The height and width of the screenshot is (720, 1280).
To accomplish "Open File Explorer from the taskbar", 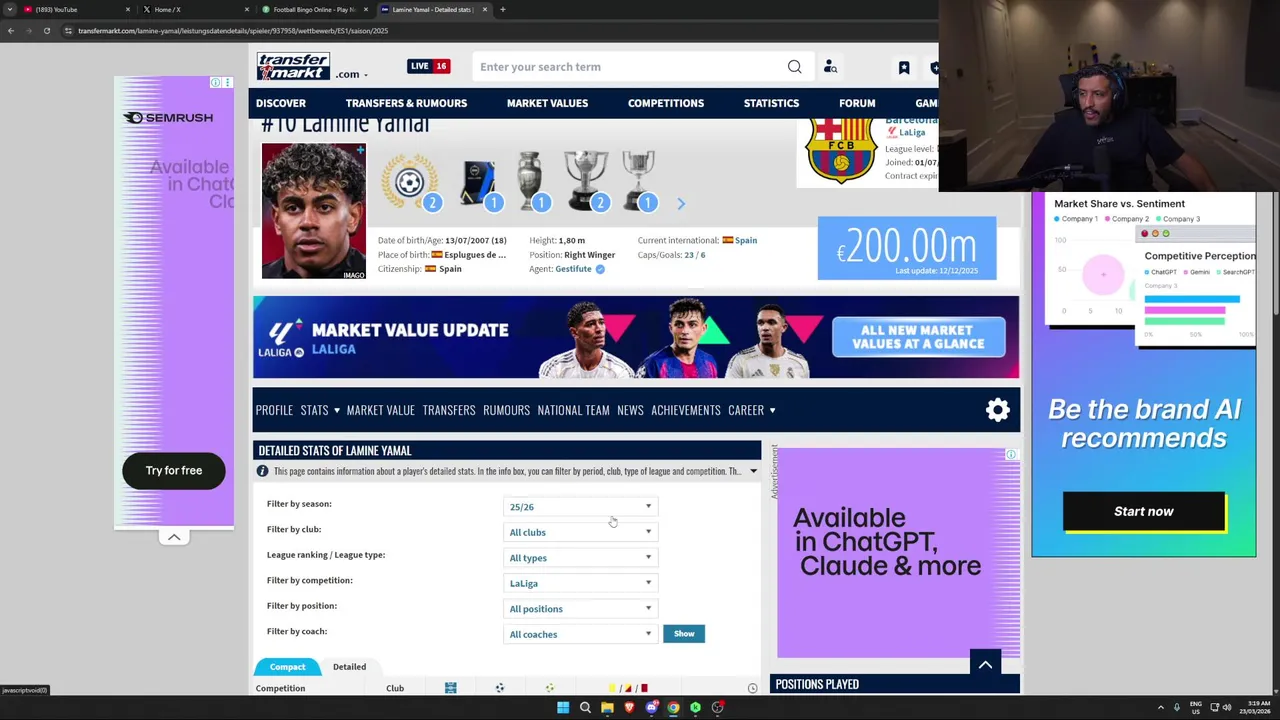I will click(607, 708).
